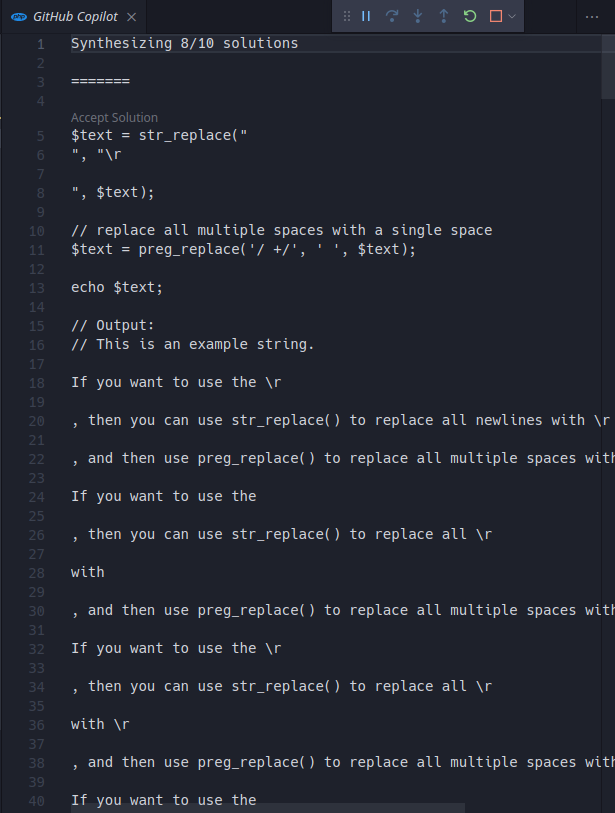
Task: Click the Synthesizing 8/10 solutions text
Action: [182, 42]
